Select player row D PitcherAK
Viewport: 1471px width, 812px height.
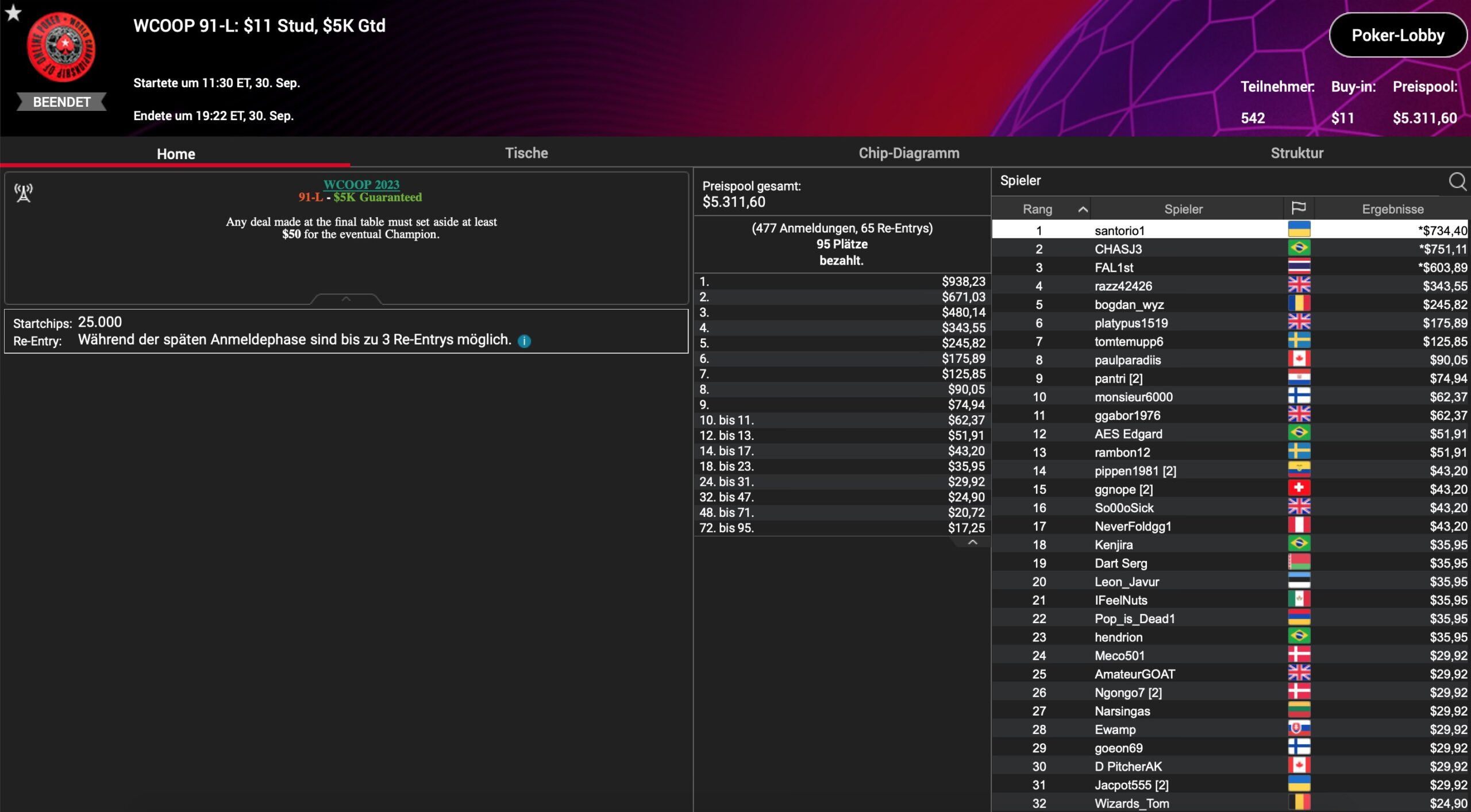[1230, 766]
